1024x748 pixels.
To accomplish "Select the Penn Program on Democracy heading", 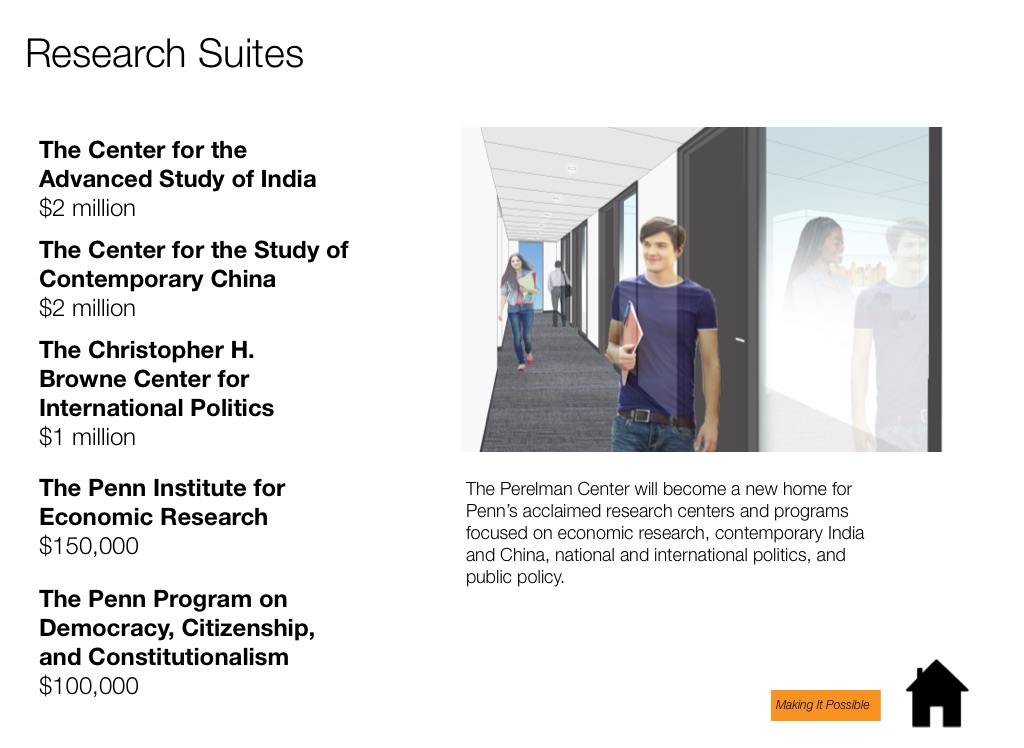I will pos(177,628).
